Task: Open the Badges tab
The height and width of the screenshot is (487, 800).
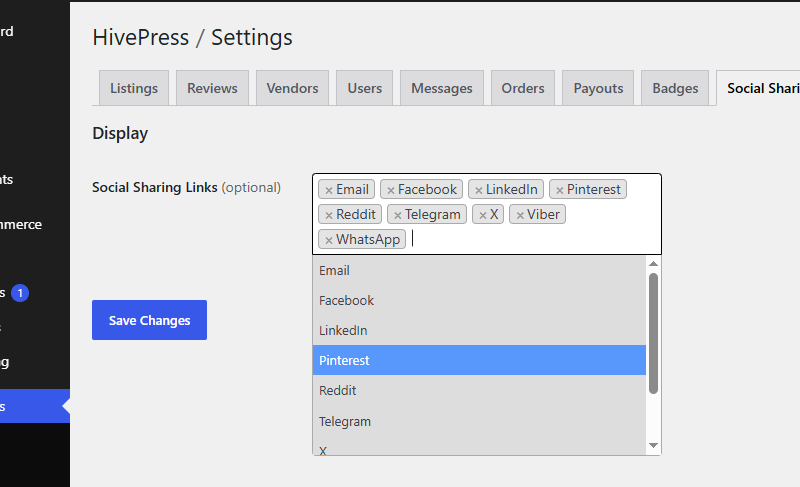Action: 675,88
